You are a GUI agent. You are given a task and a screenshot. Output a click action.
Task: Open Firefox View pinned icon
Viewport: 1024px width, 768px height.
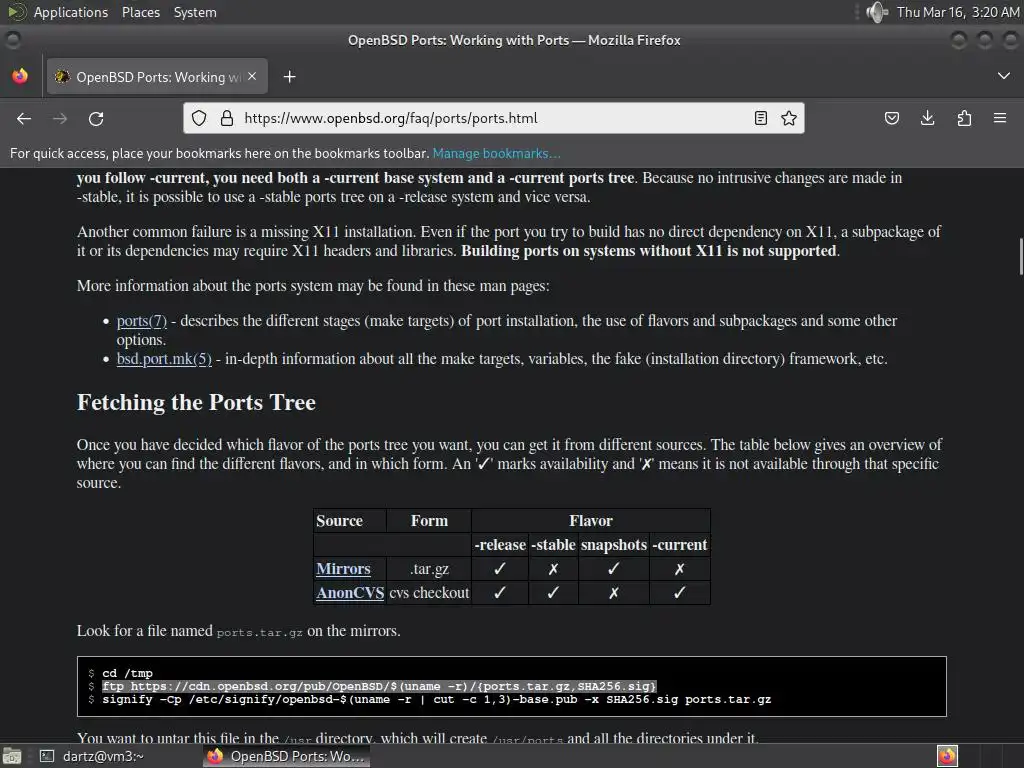[x=20, y=76]
